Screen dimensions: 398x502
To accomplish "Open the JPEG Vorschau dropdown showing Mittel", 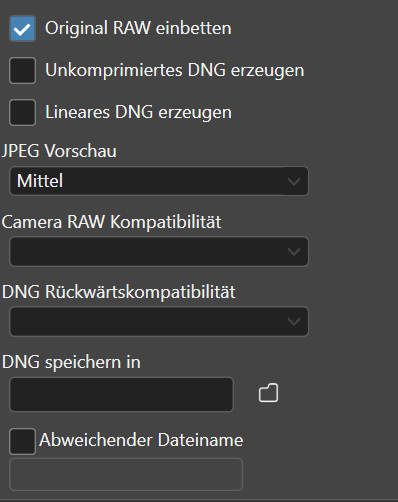I will (159, 181).
